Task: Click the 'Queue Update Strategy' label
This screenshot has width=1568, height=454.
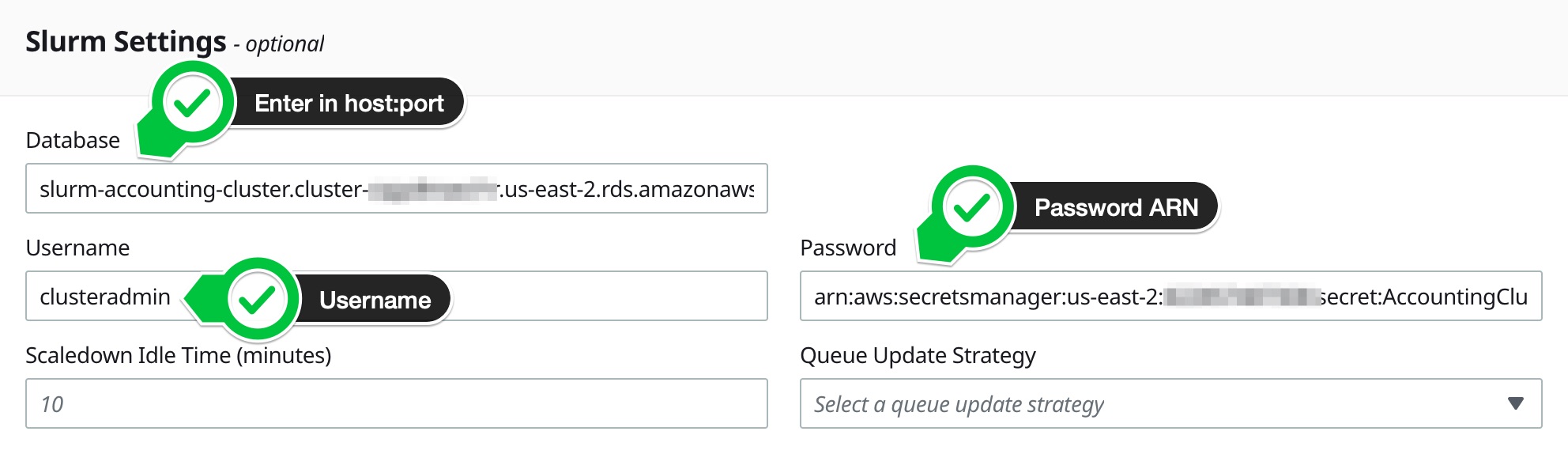Action: click(918, 355)
